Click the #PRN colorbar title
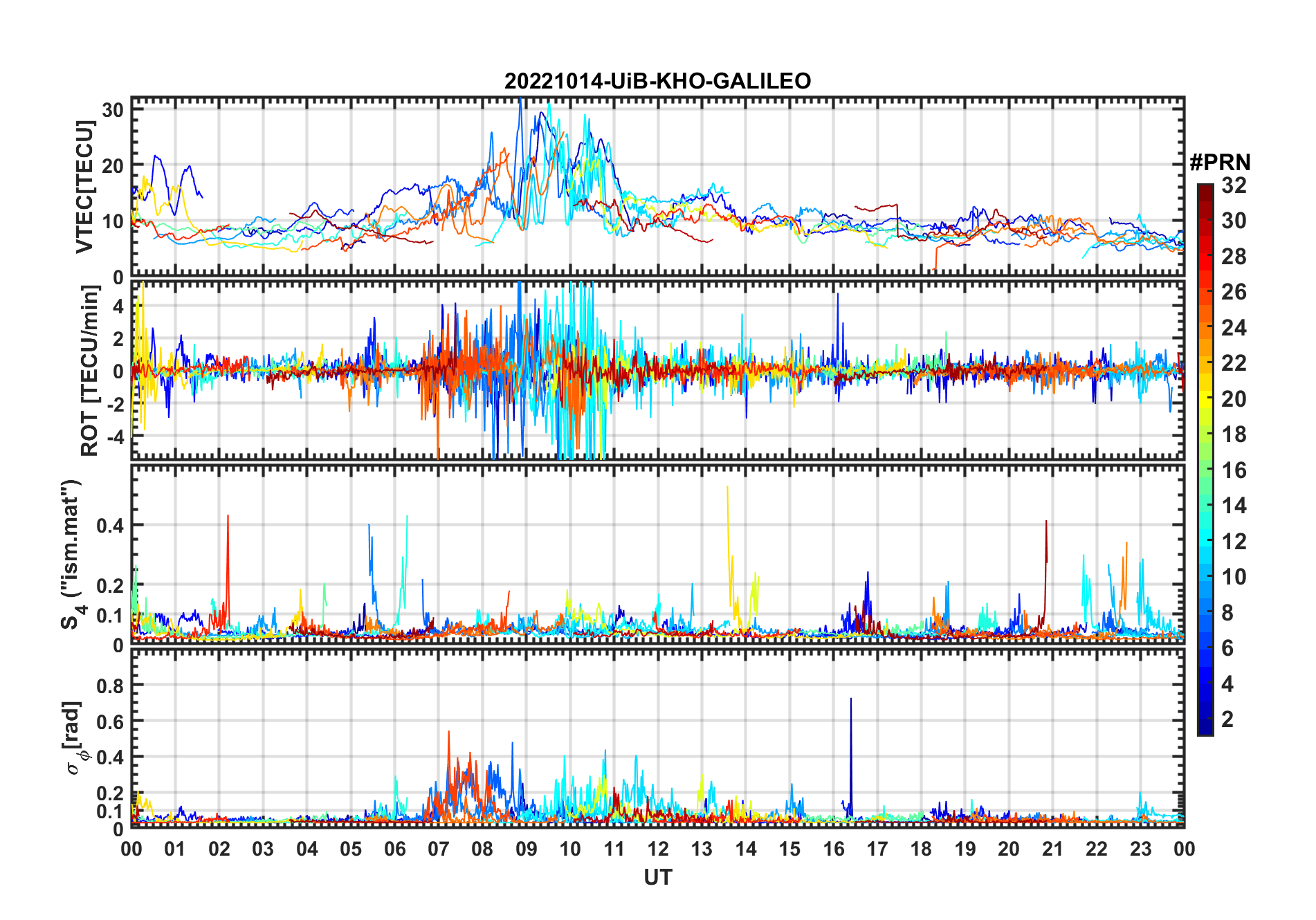Viewport: 1316px width, 920px height. 1220,163
